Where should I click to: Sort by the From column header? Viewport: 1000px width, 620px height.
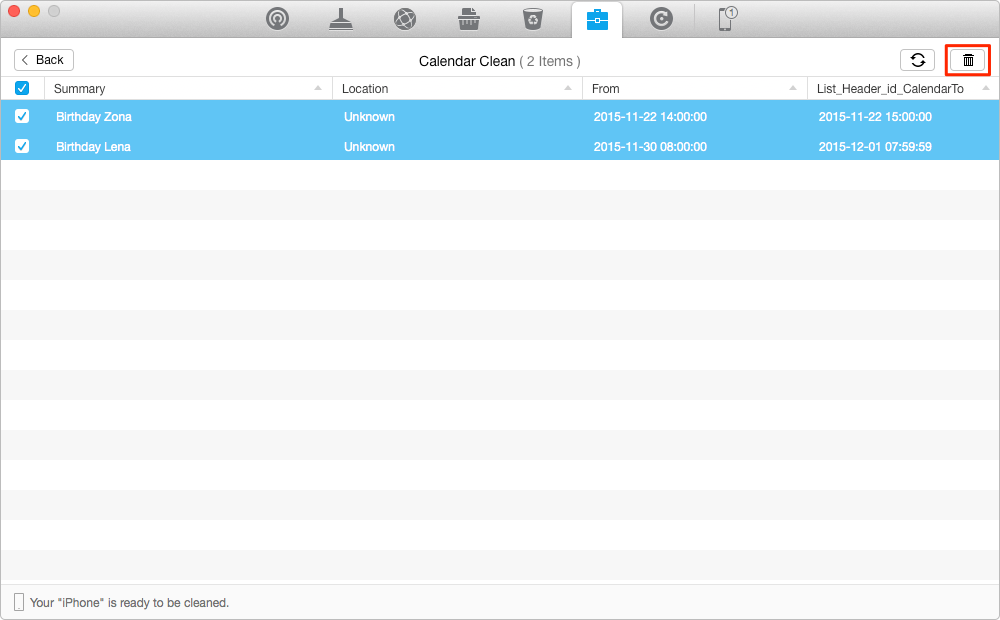pos(695,89)
